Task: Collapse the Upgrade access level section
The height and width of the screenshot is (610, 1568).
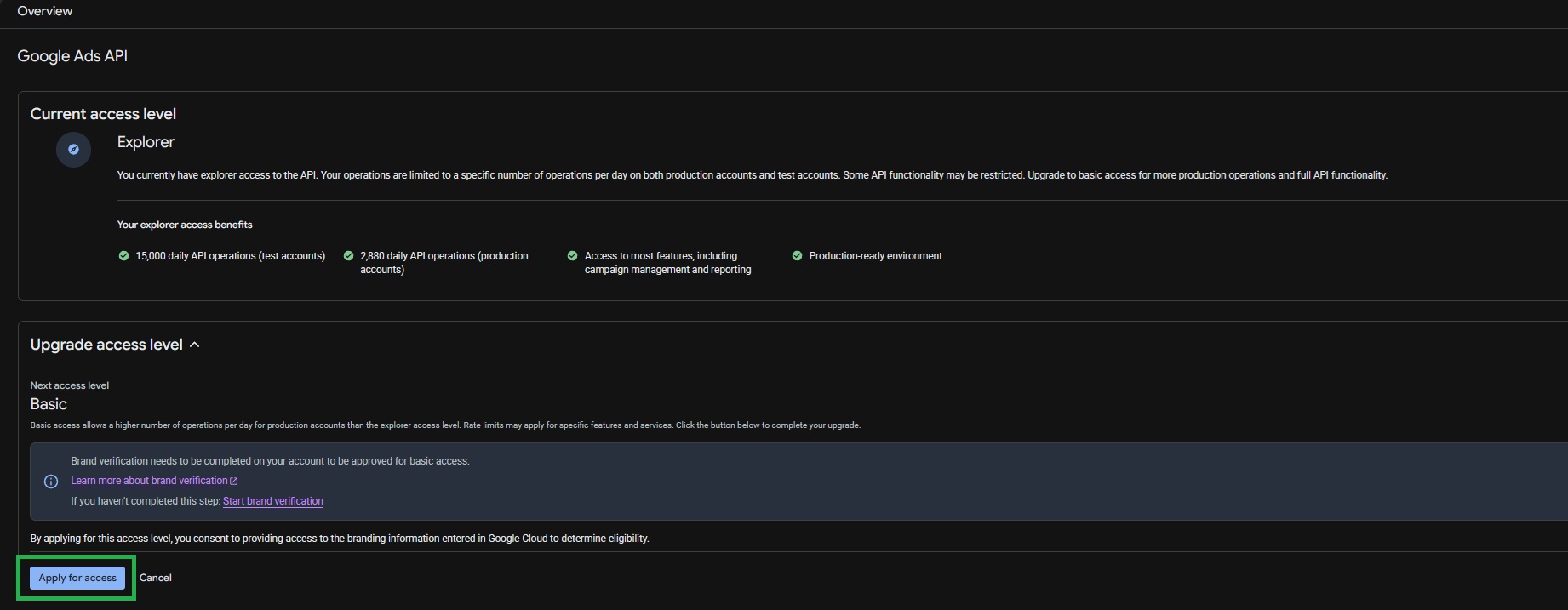Action: point(195,345)
